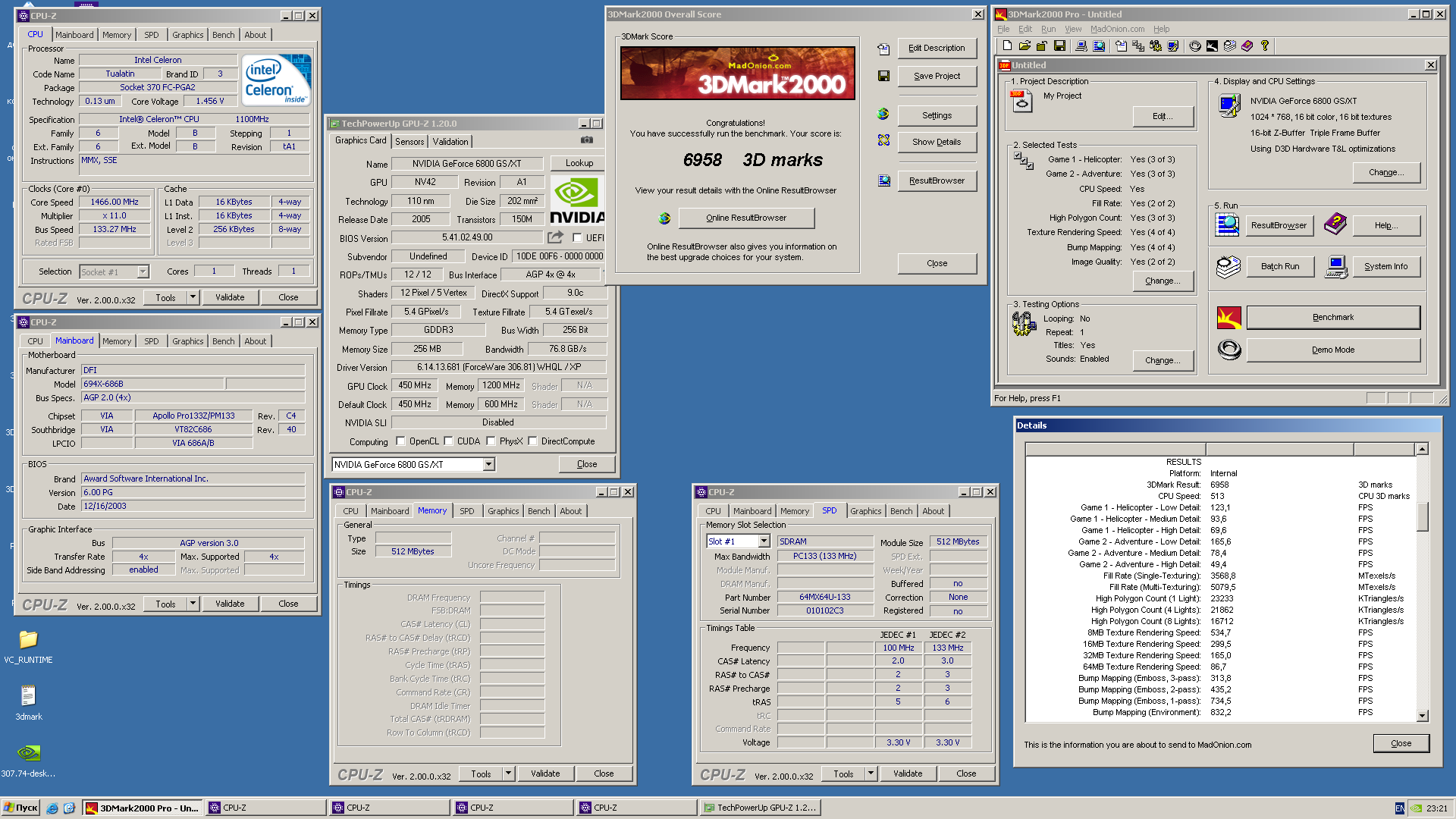The height and width of the screenshot is (819, 1456).
Task: Click Change button under Selected Tests
Action: tap(1163, 281)
